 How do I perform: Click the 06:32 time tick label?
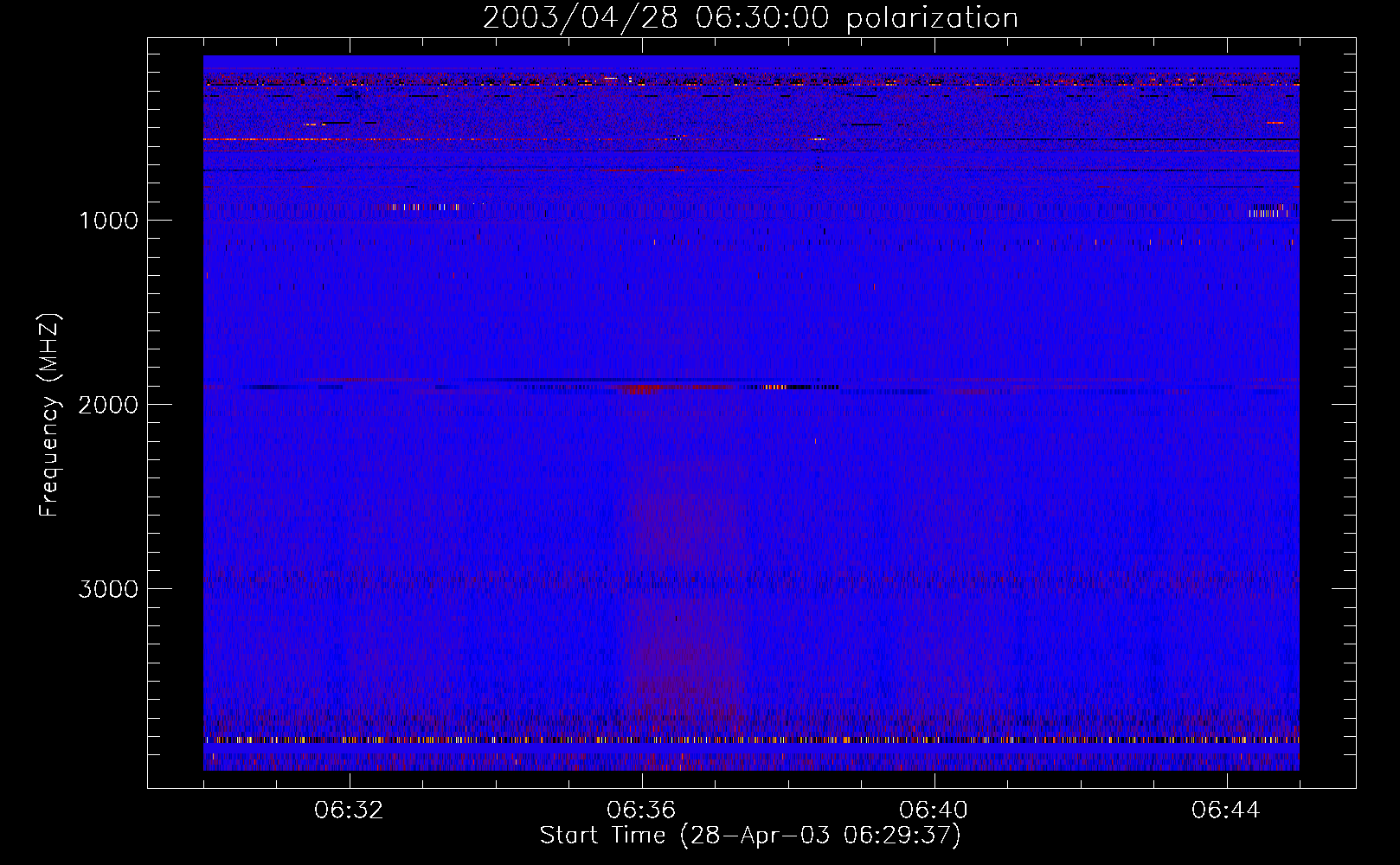click(350, 811)
